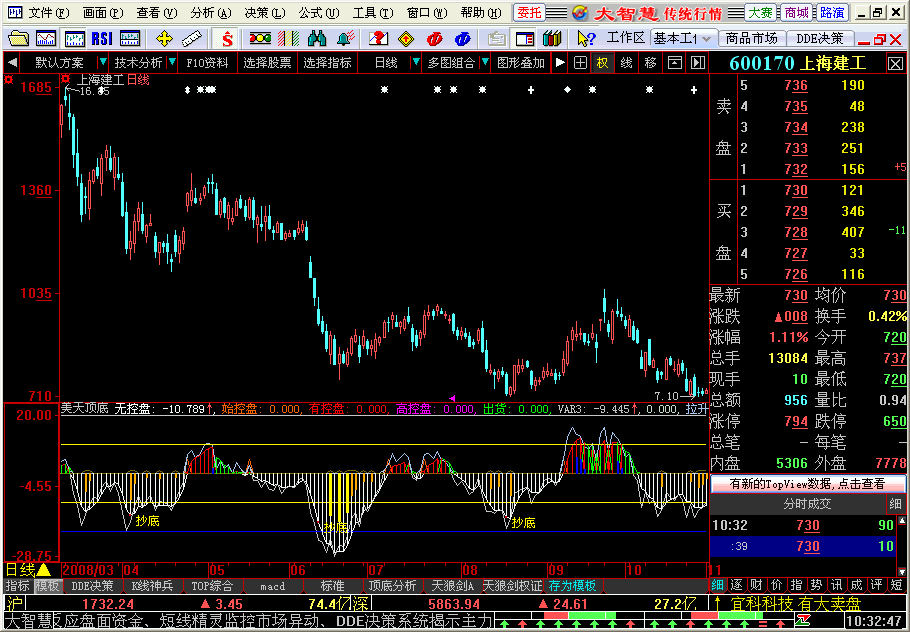Open the 查看(V) menu
910x632 pixels.
(157, 12)
